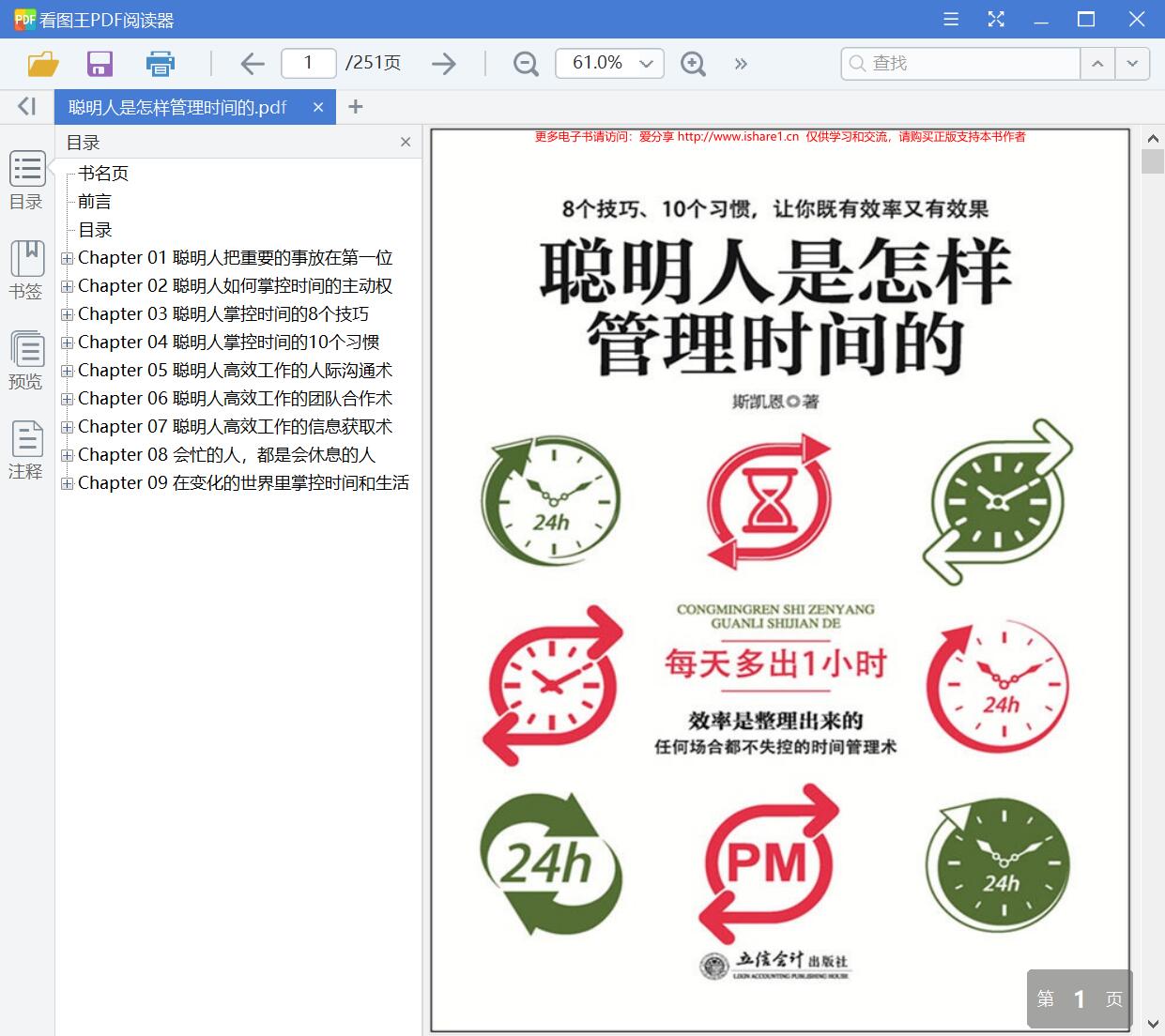Viewport: 1165px width, 1036px height.
Task: Click the 查找 search input field
Action: point(960,64)
